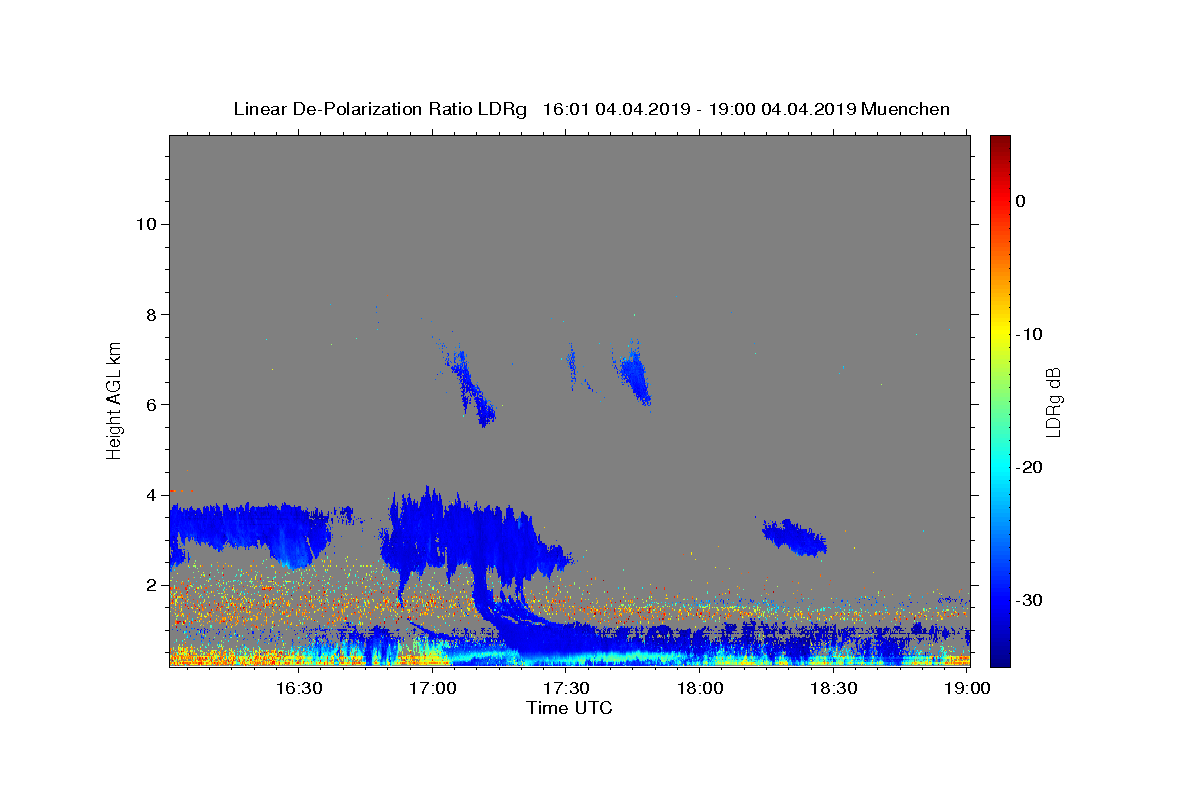Screen dimensions: 1200x800
Task: Click the colorbar value -20 label
Action: pos(1028,467)
